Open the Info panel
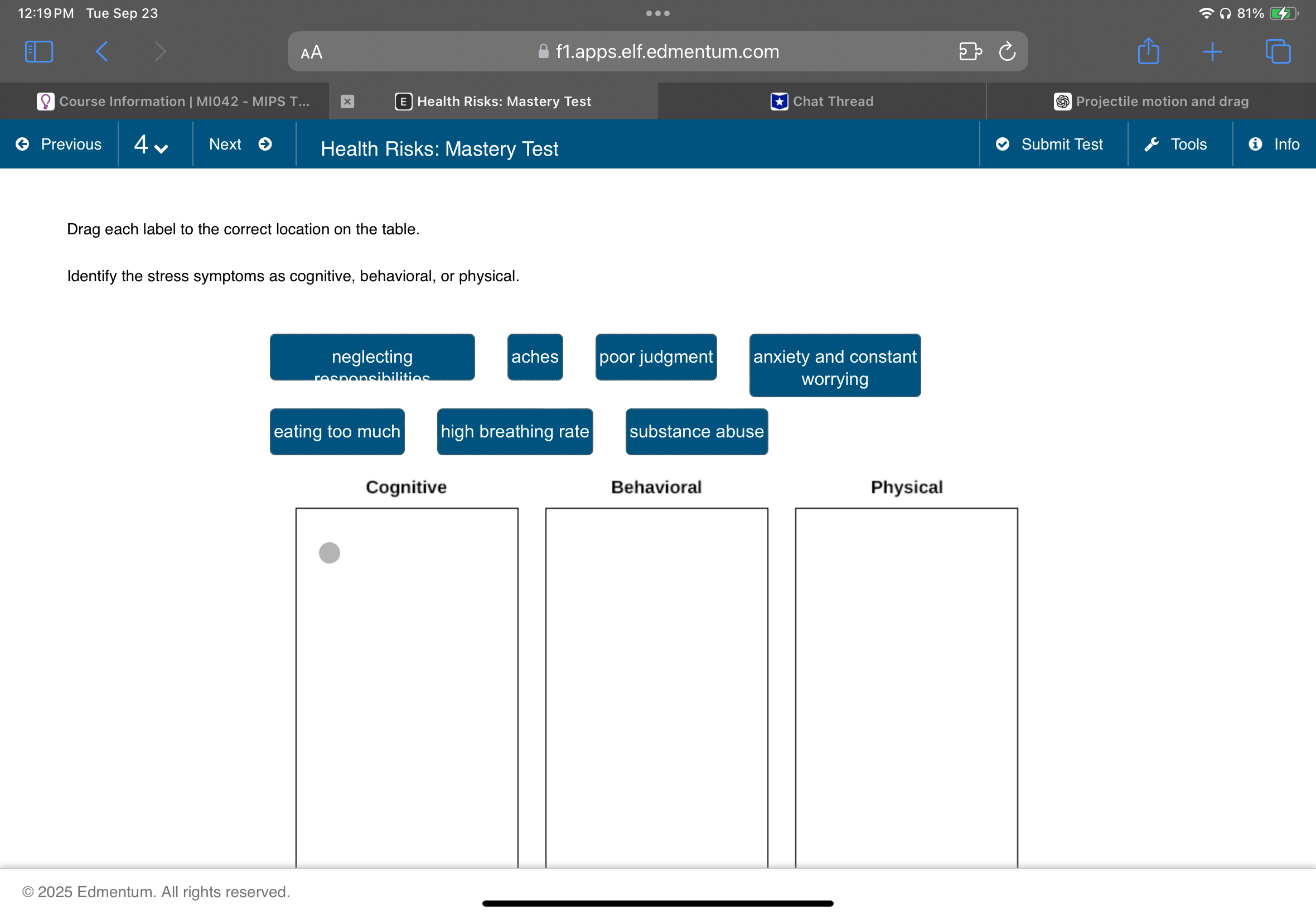 1274,145
